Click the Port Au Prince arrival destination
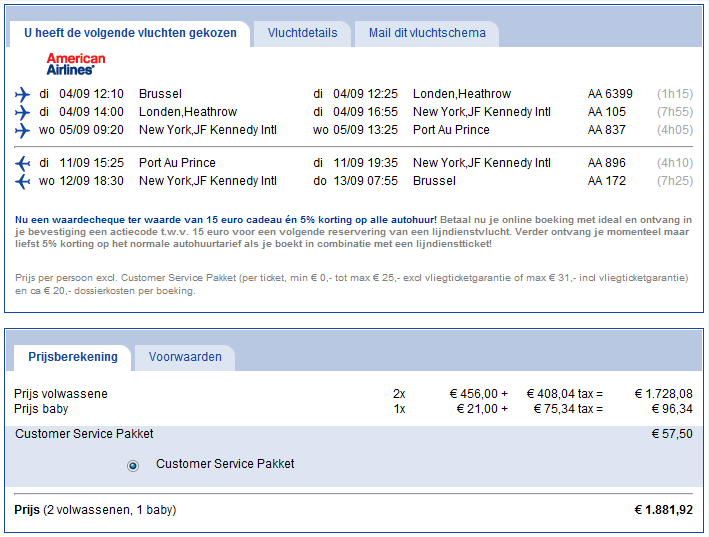 pyautogui.click(x=451, y=130)
